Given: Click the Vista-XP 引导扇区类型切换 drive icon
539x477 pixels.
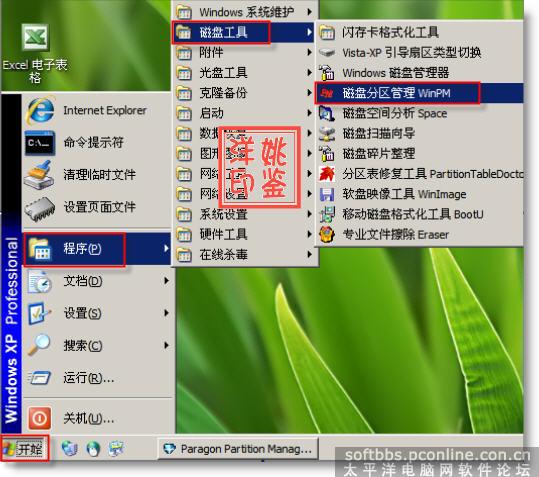Looking at the screenshot, I should point(327,53).
